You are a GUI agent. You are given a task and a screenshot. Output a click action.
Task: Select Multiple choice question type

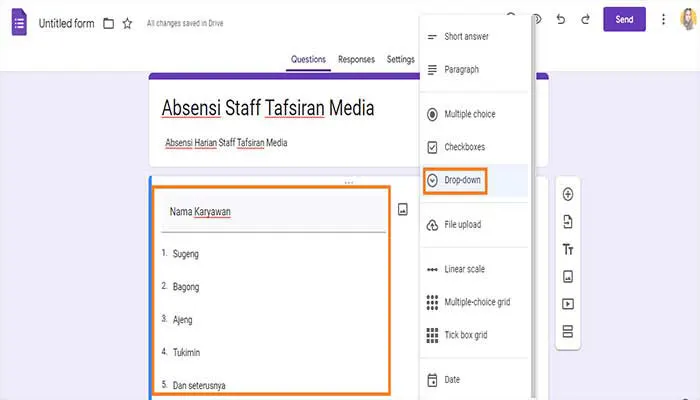469,114
